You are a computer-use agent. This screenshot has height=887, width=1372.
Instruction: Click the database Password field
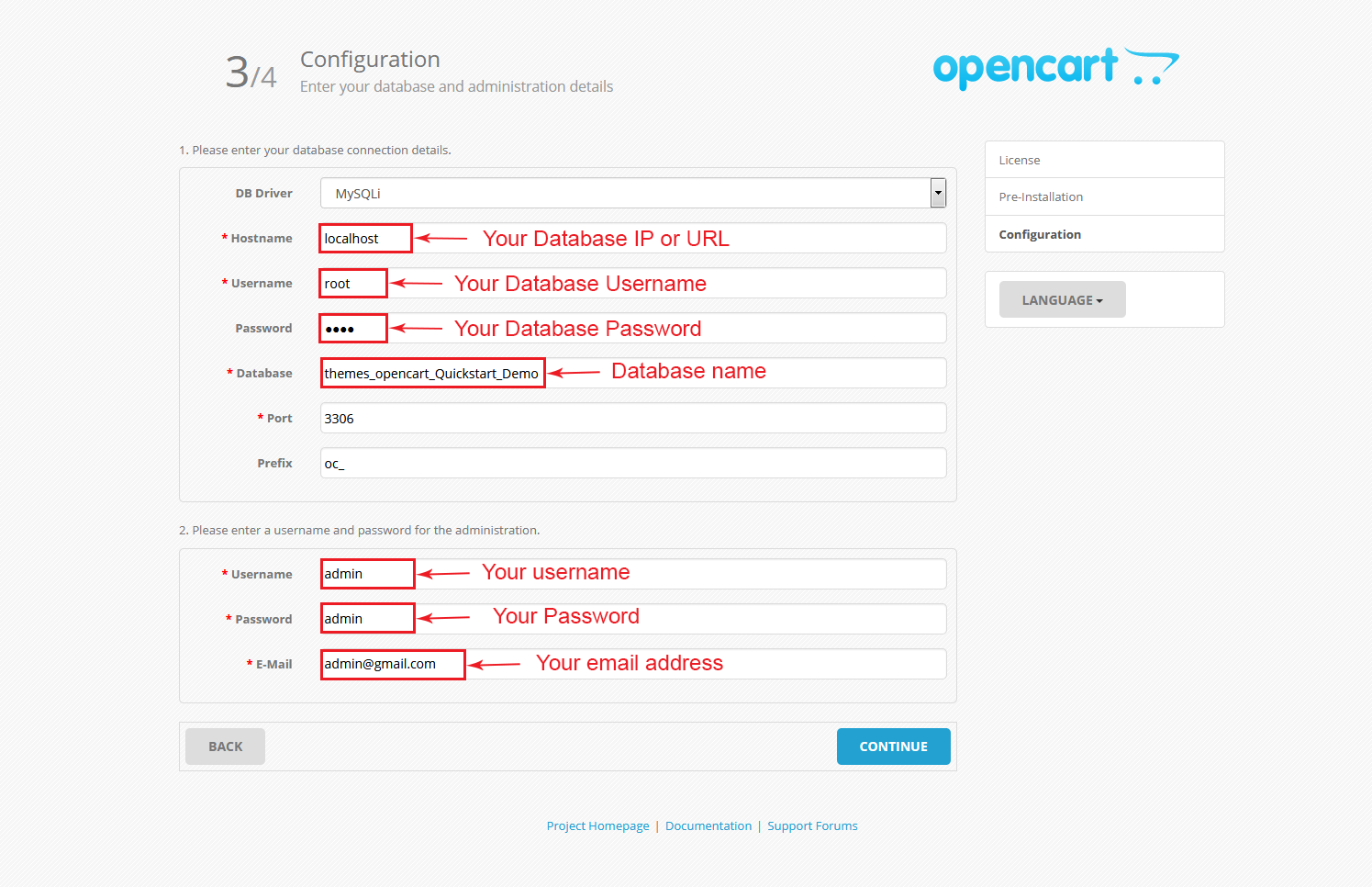633,329
